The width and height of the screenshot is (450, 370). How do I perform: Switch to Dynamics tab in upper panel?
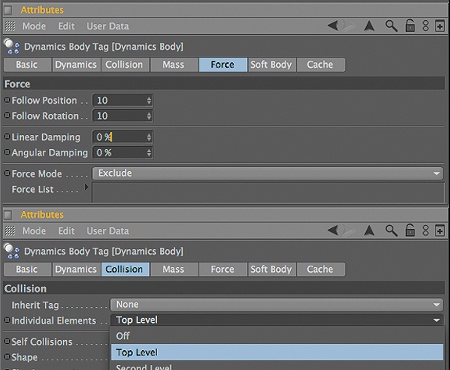point(76,65)
